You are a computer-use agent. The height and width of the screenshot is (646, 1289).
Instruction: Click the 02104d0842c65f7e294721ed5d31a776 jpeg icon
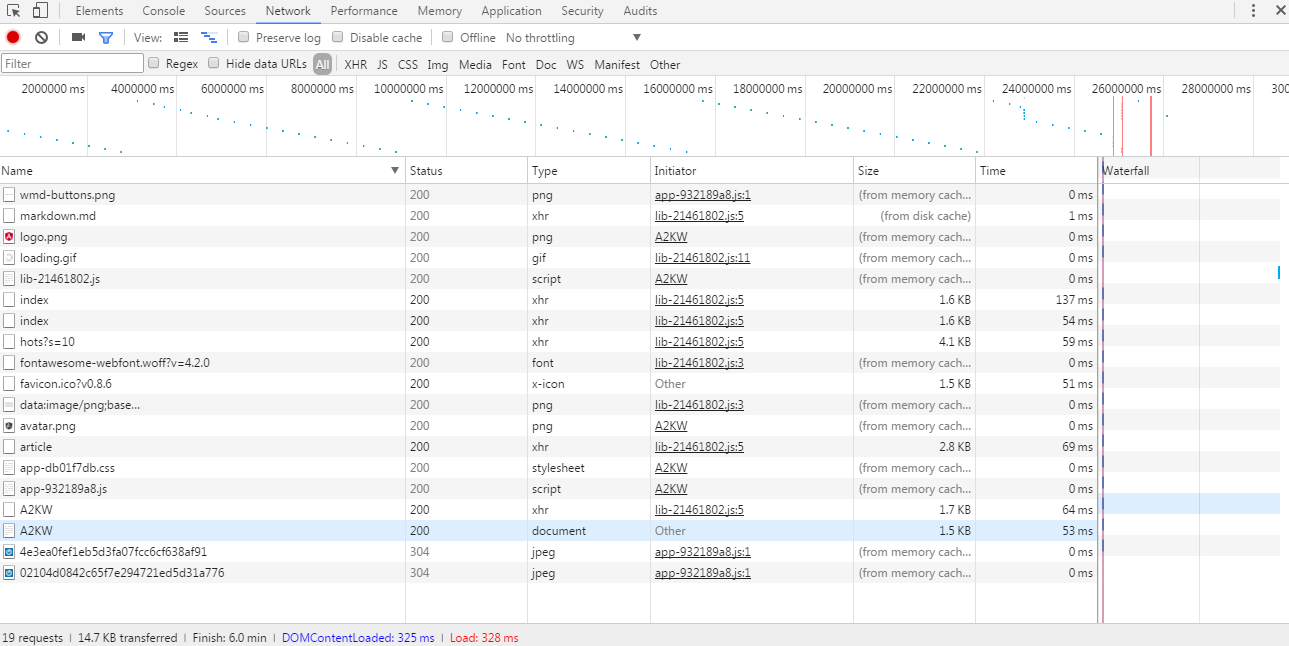click(x=9, y=573)
